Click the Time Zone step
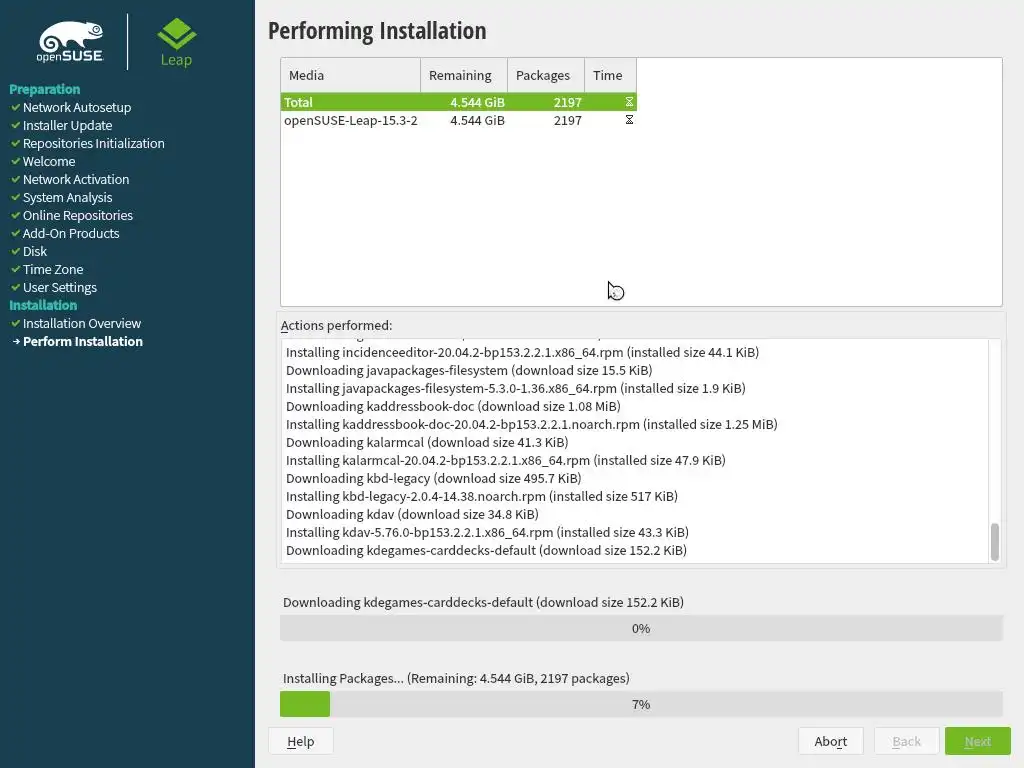Viewport: 1024px width, 768px height. pyautogui.click(x=53, y=269)
